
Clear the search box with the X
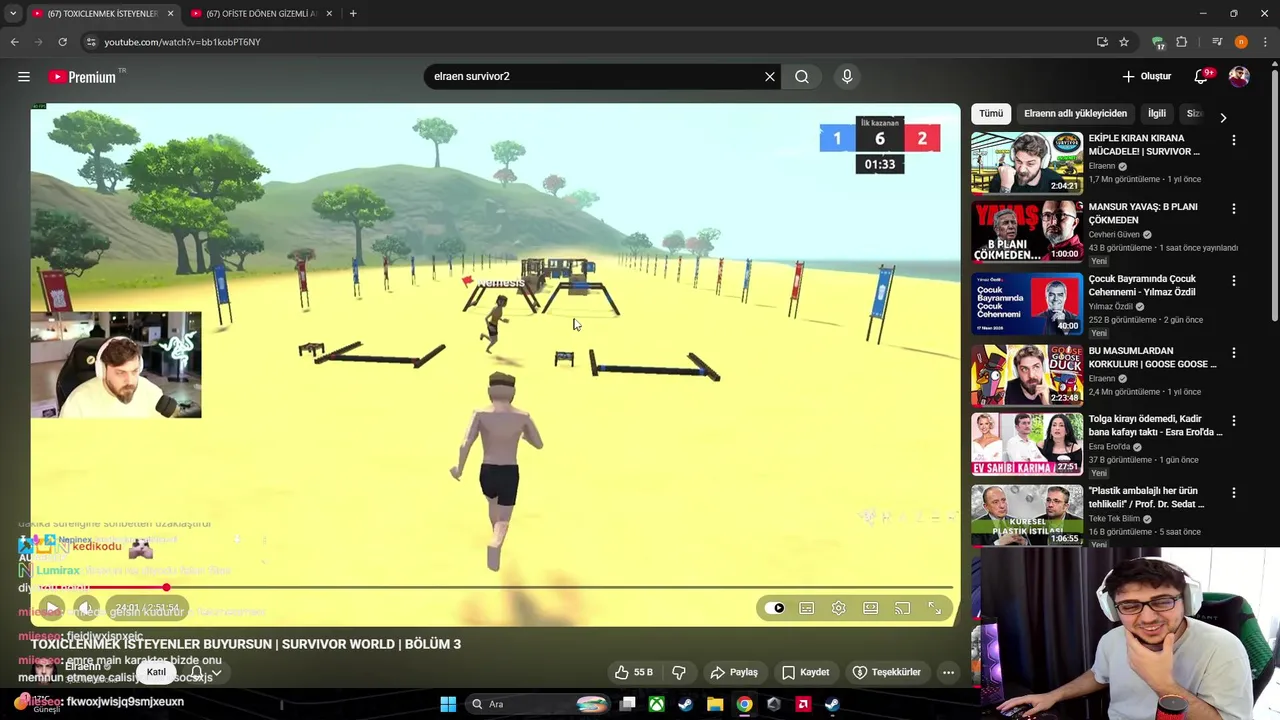[x=770, y=76]
